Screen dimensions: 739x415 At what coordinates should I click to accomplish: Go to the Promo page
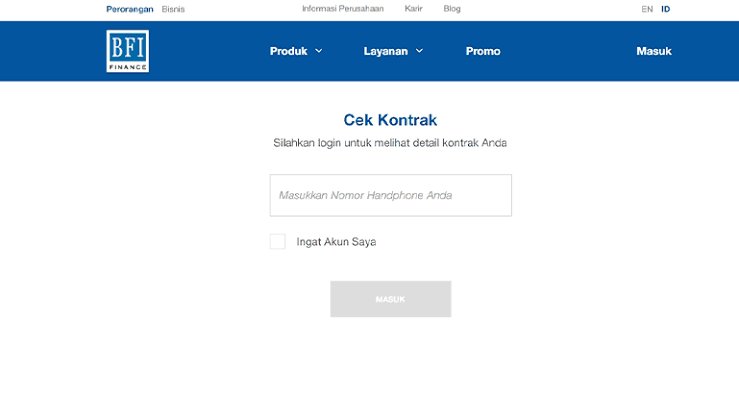point(483,51)
